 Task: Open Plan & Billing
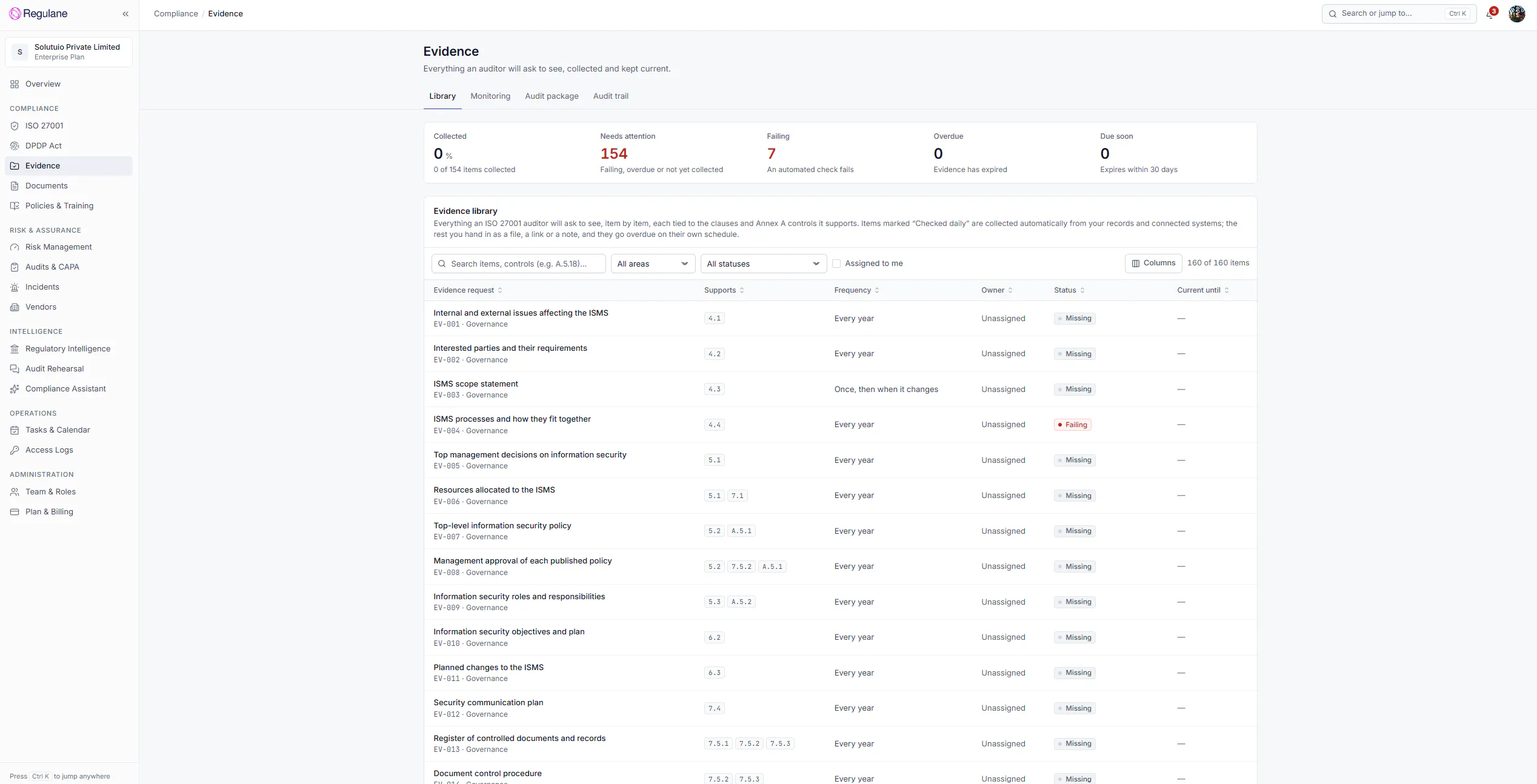[x=68, y=512]
